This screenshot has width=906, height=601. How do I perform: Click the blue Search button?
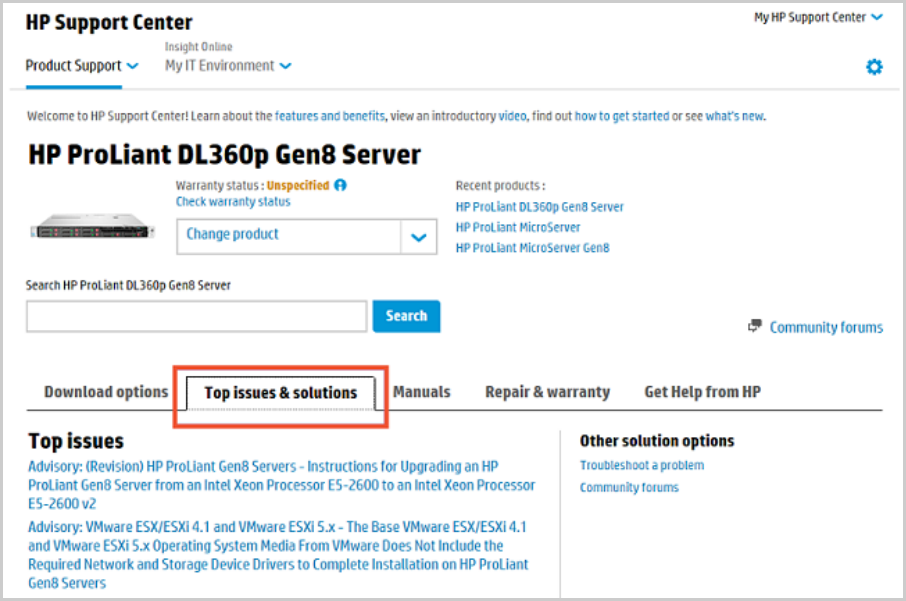[x=406, y=316]
